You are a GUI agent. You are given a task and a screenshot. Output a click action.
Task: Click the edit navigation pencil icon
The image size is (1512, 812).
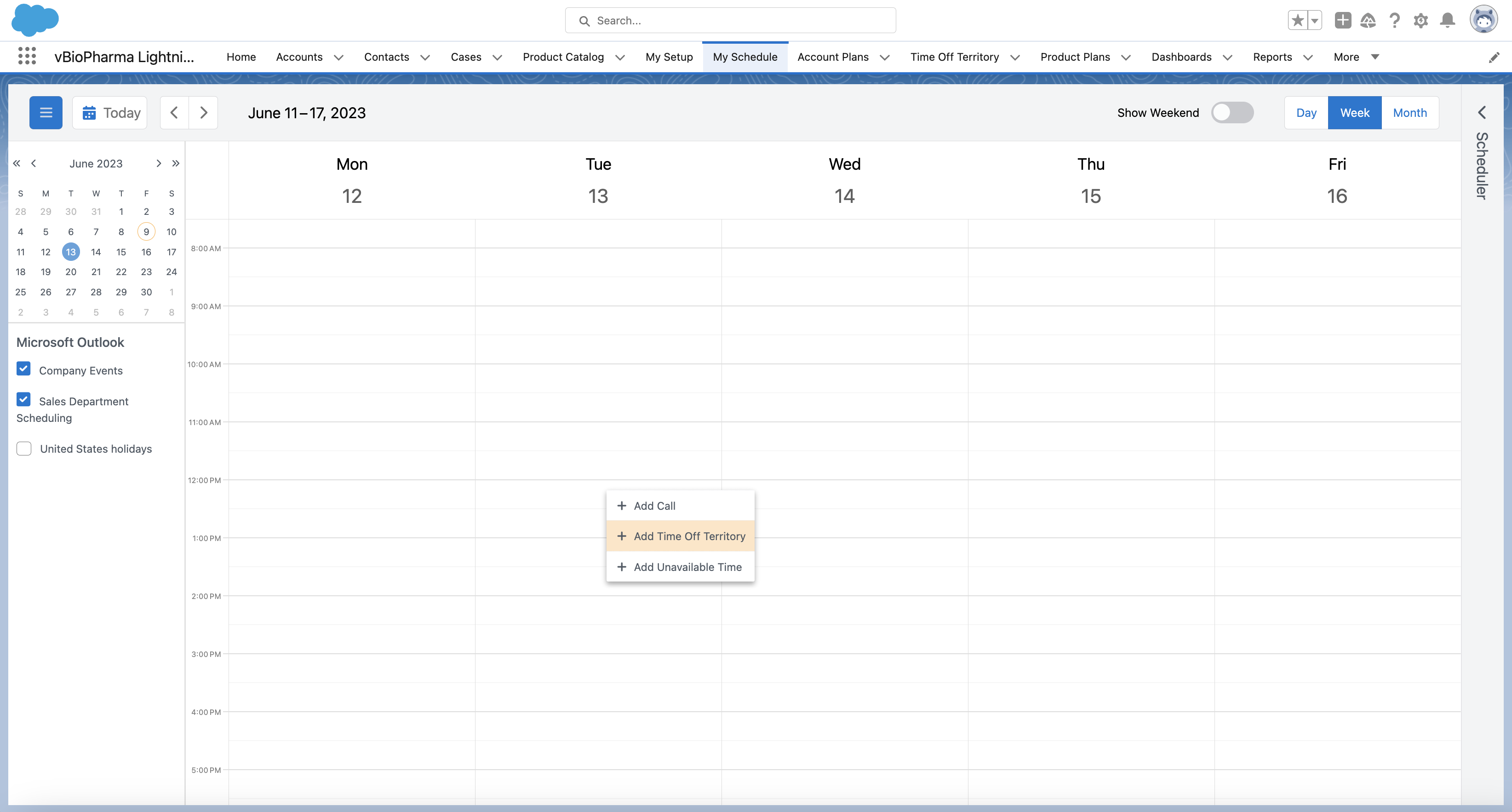point(1494,57)
